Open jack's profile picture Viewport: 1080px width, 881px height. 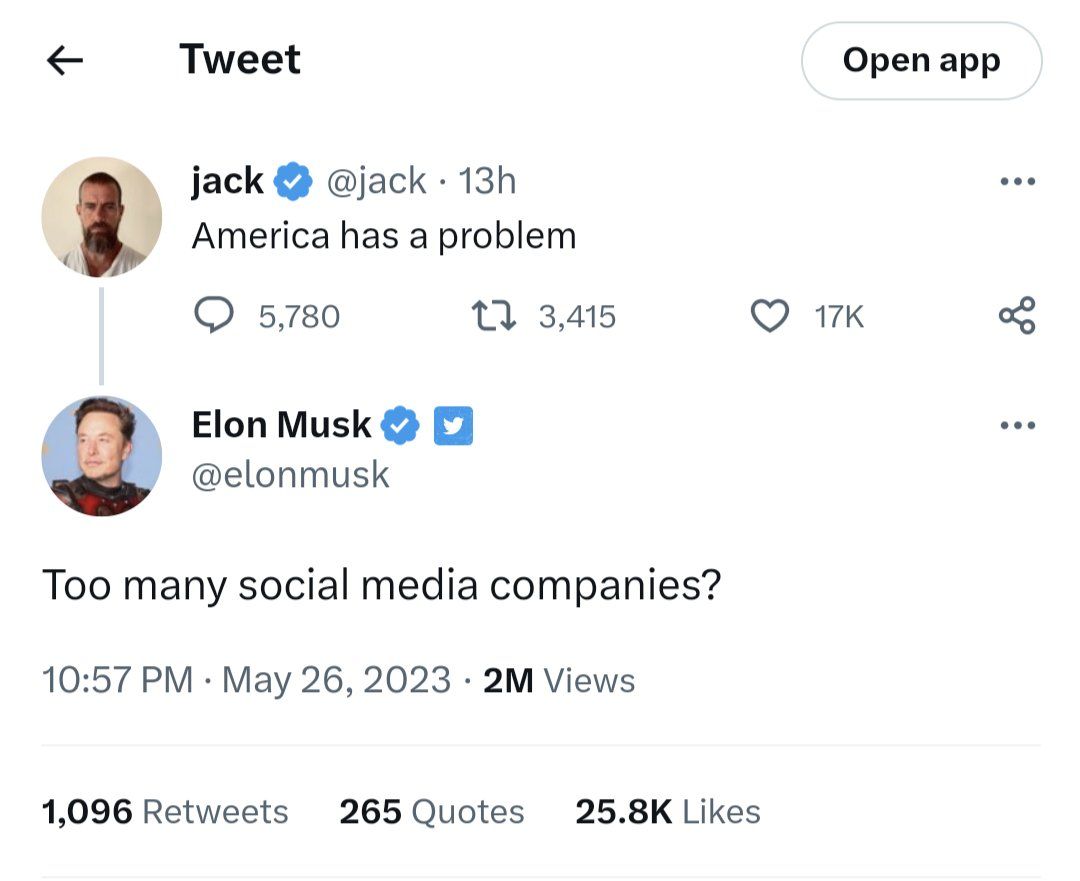click(x=102, y=217)
